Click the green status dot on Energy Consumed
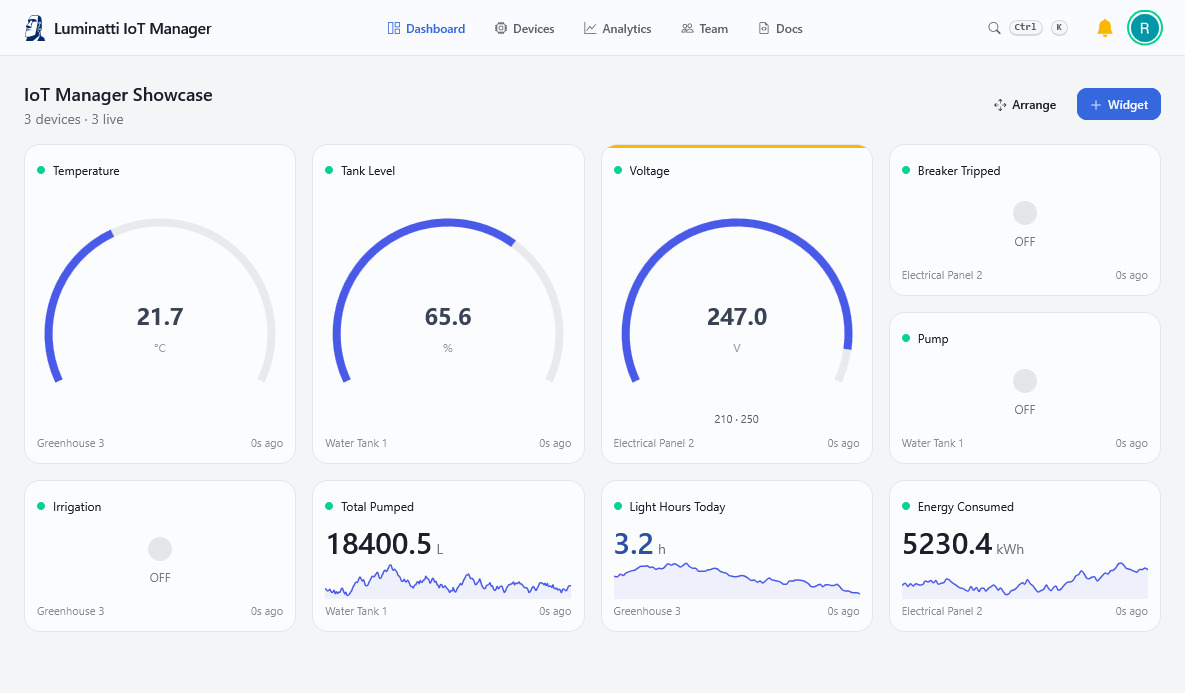Viewport: 1185px width, 693px height. click(906, 506)
